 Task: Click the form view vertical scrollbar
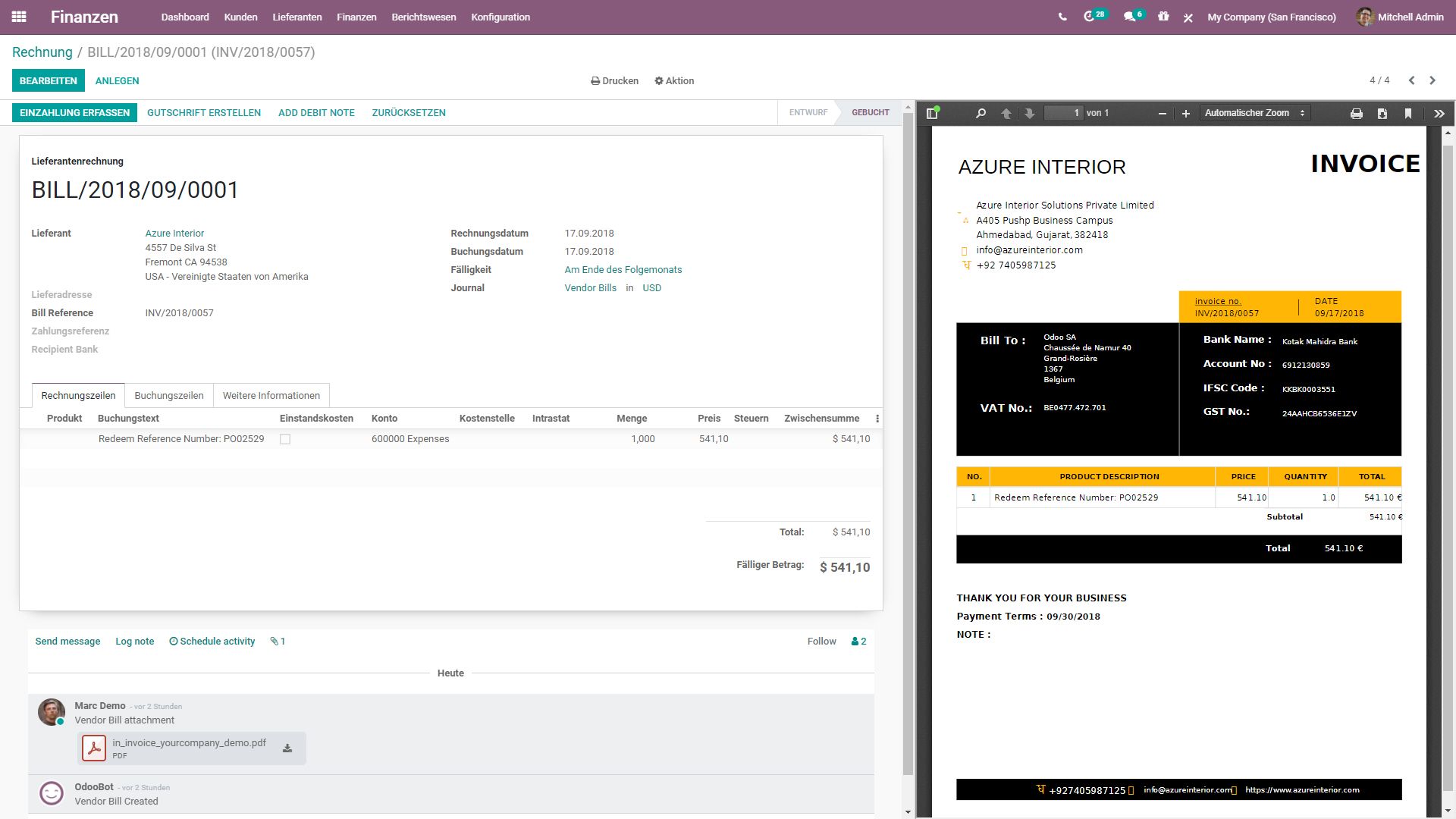tap(908, 455)
